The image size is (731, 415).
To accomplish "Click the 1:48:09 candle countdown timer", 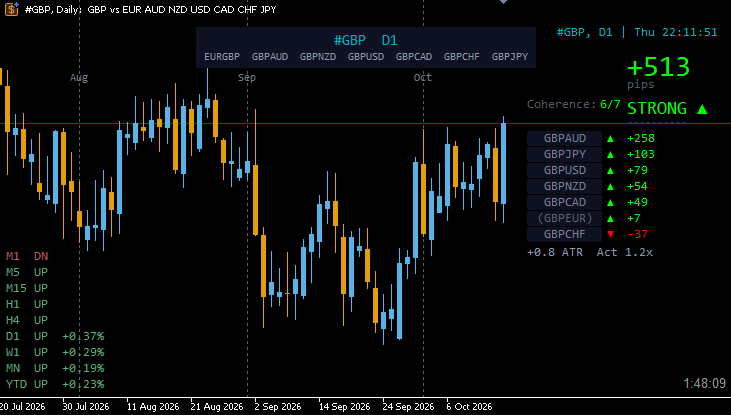I will [x=704, y=383].
